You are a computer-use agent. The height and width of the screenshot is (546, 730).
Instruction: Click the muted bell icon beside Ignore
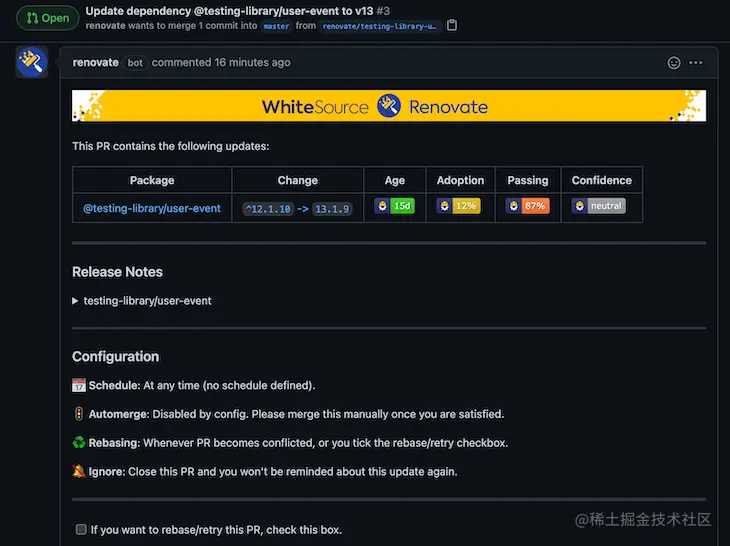[79, 471]
